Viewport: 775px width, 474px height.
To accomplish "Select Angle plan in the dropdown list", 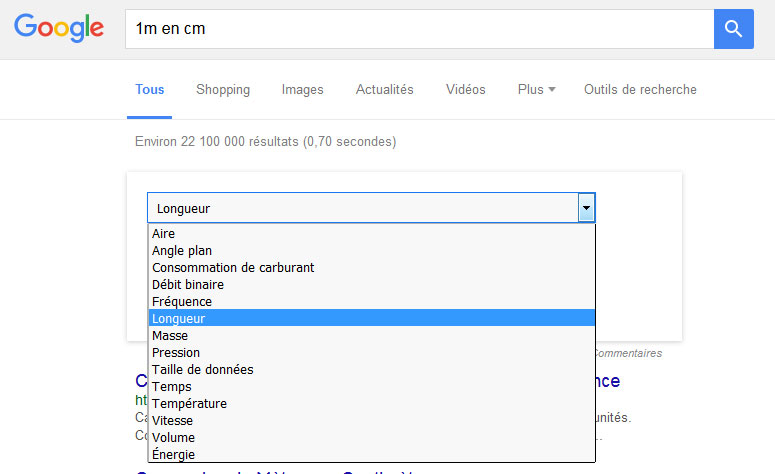I will [182, 251].
